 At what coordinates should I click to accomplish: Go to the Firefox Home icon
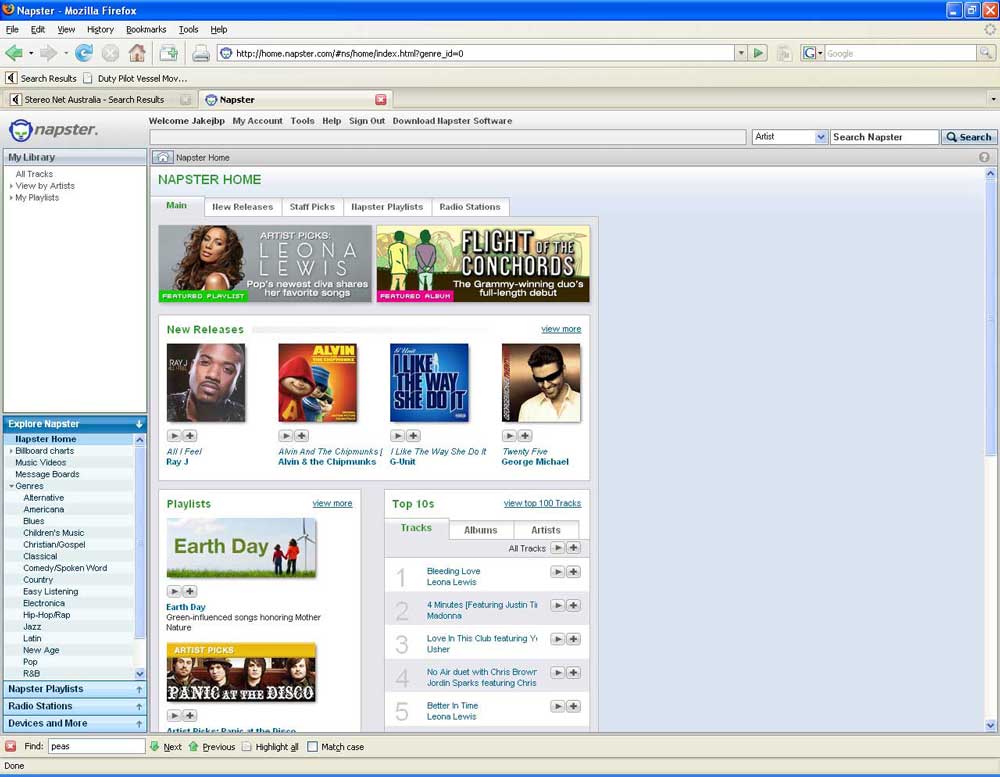coord(136,53)
